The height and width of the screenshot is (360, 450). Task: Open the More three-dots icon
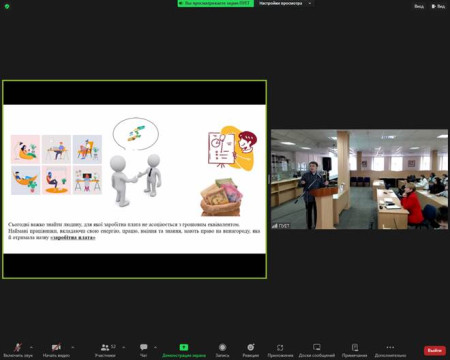pyautogui.click(x=390, y=347)
